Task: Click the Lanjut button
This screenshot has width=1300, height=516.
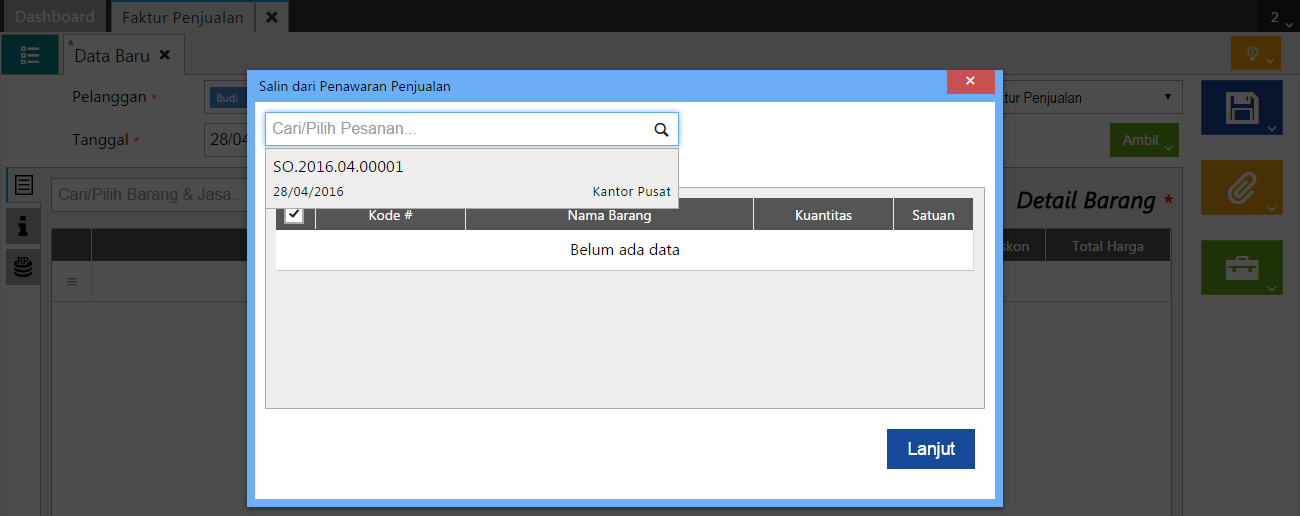Action: 930,449
